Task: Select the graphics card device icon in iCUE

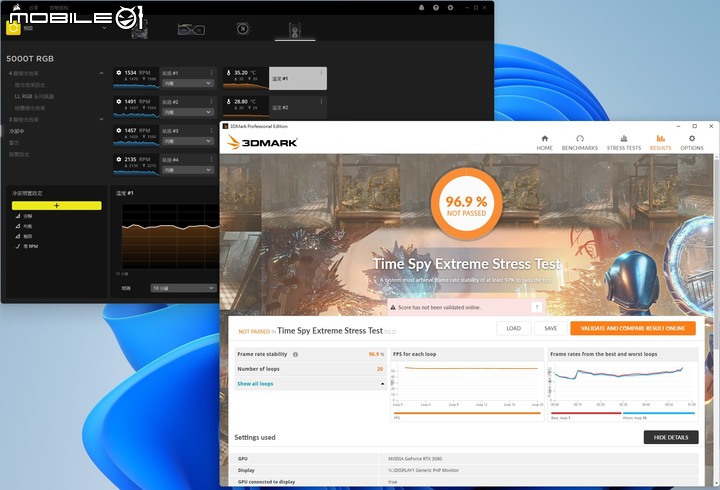Action: point(191,29)
